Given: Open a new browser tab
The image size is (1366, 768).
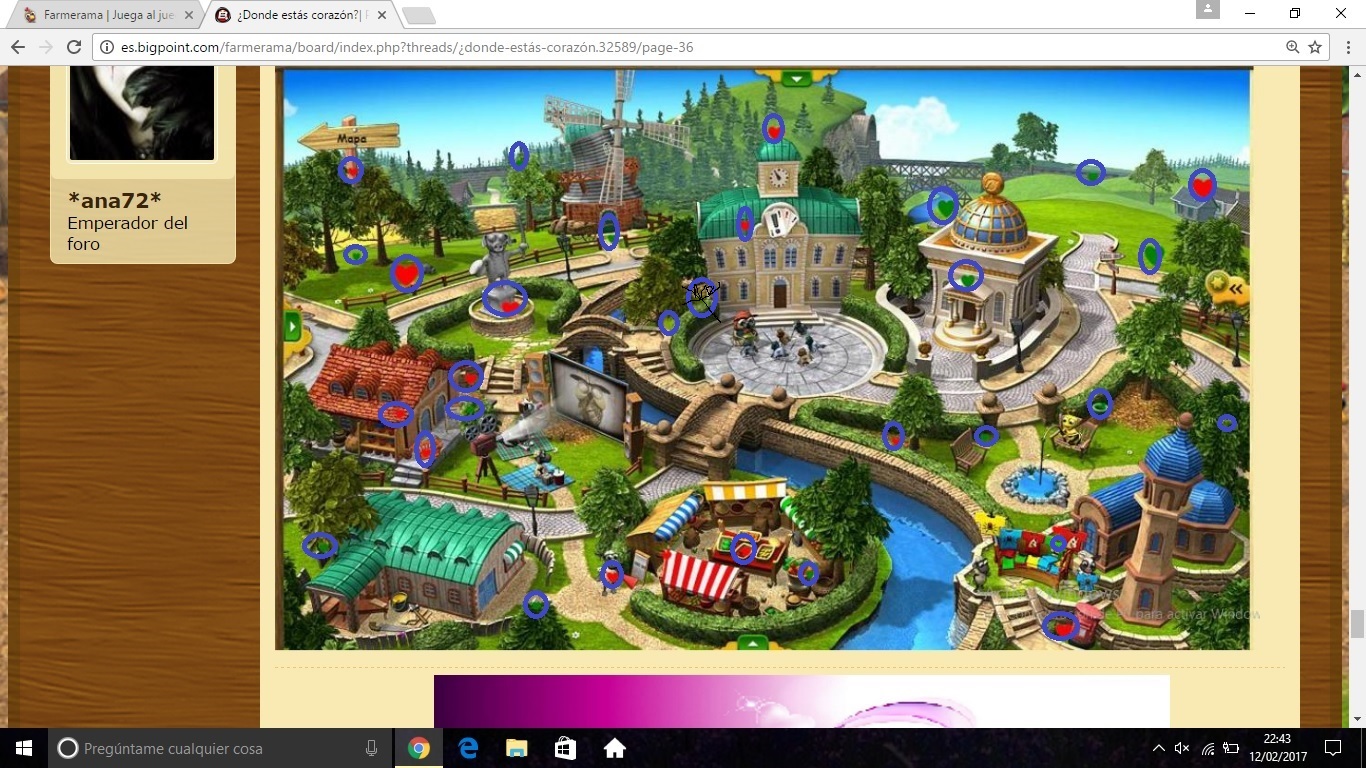Looking at the screenshot, I should (418, 15).
